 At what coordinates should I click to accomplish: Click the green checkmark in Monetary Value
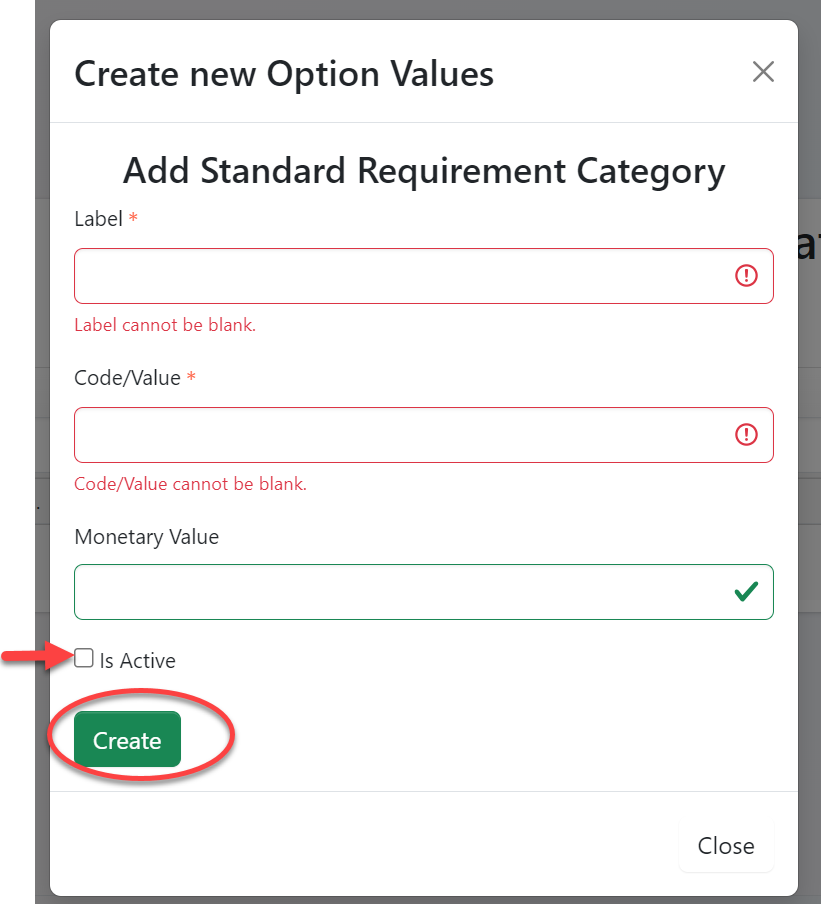click(746, 592)
